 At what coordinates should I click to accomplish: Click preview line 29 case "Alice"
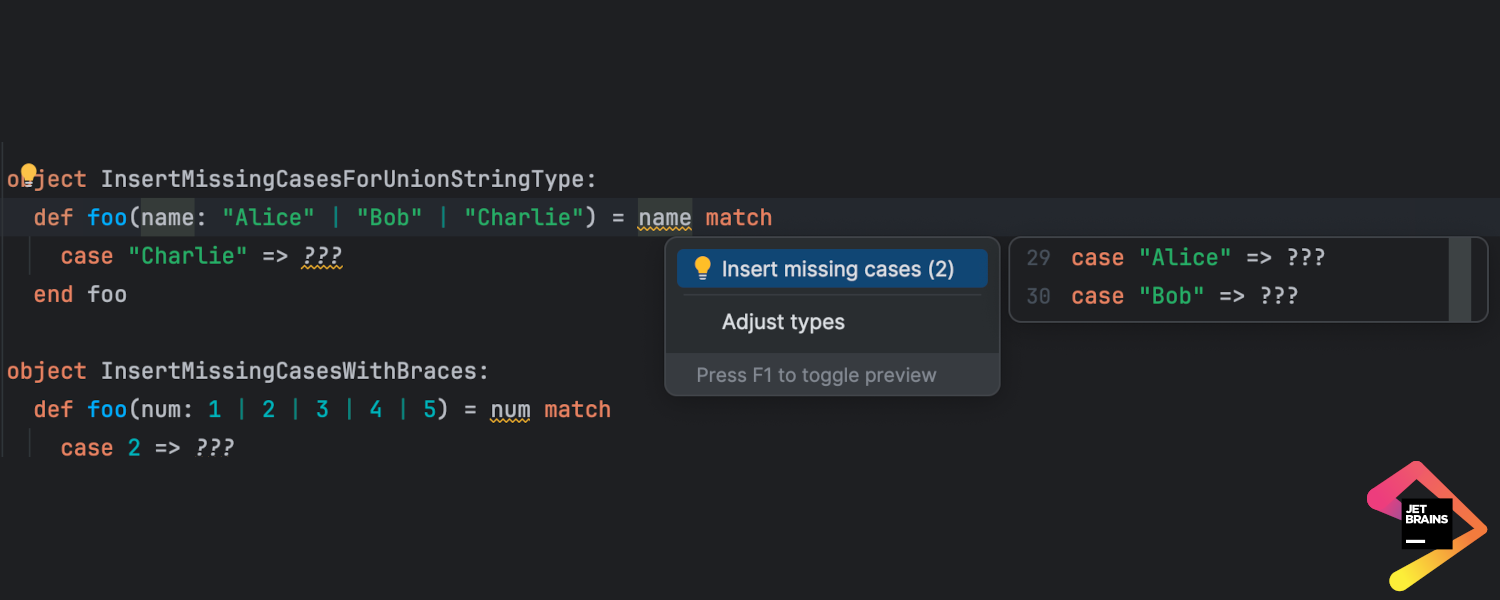tap(1198, 258)
